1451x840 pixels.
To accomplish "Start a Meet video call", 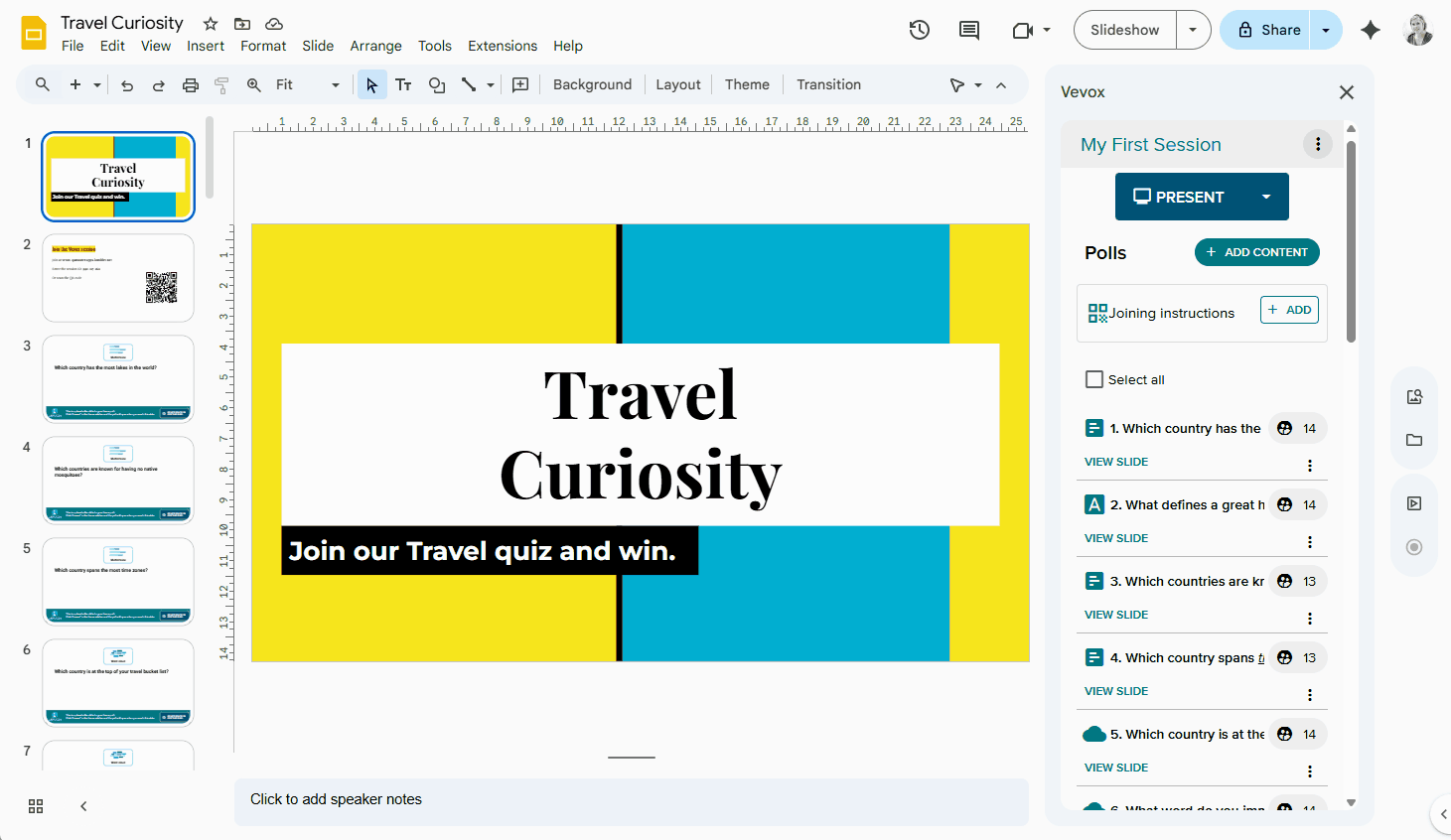I will [1024, 30].
